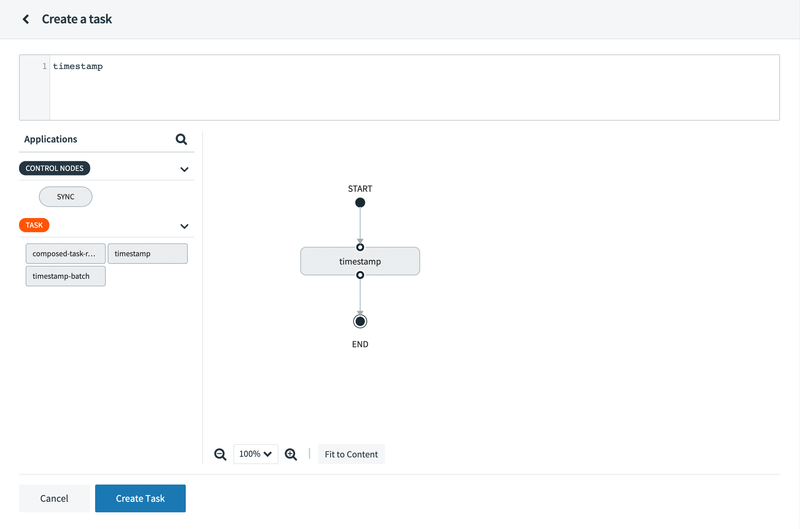Click the orange TASK label badge

coord(34,225)
